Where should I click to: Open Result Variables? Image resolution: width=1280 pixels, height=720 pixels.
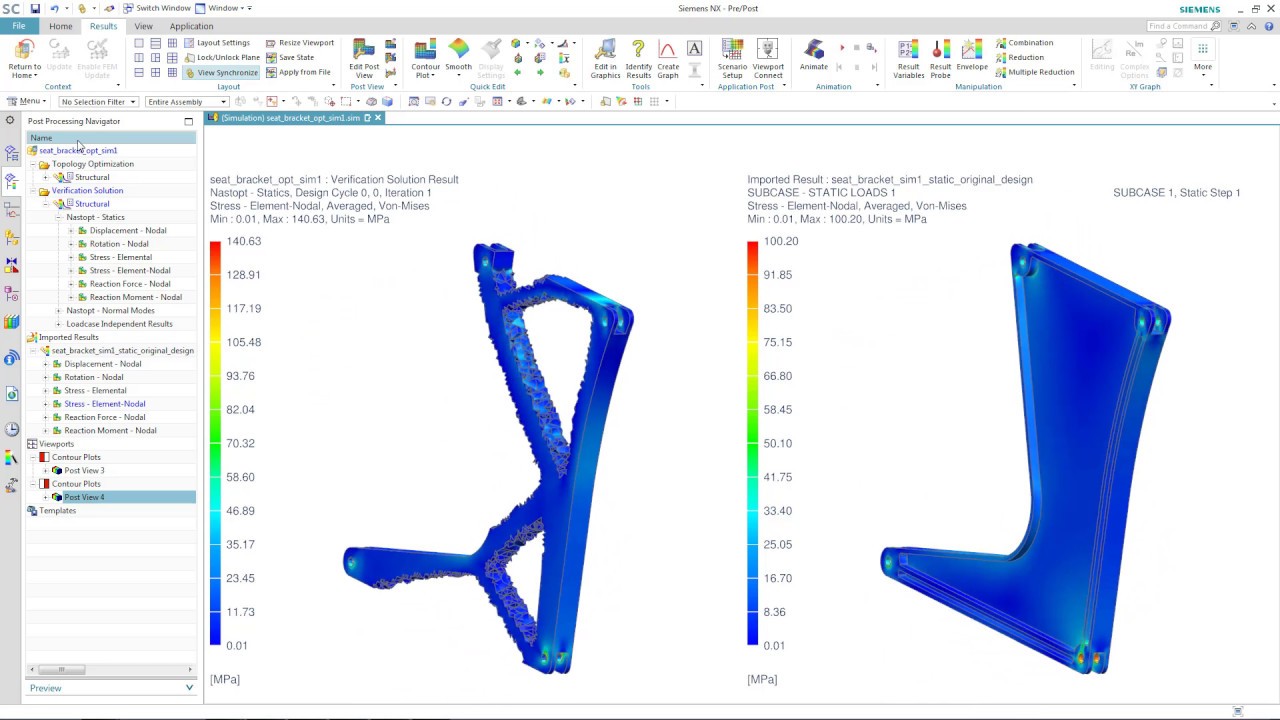click(x=908, y=59)
